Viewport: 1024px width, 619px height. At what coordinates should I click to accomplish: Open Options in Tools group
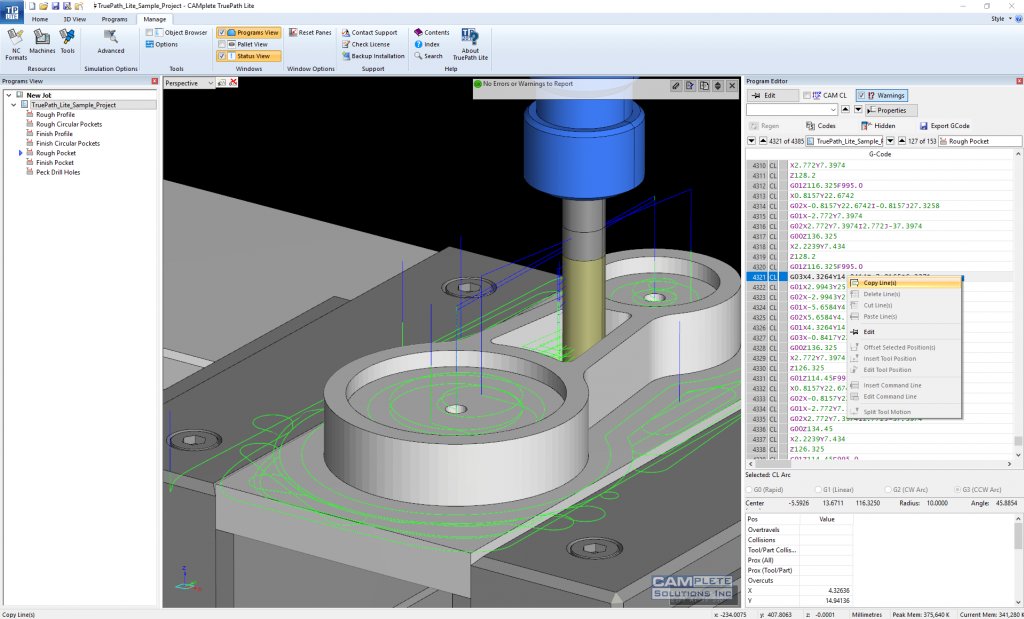pos(162,44)
